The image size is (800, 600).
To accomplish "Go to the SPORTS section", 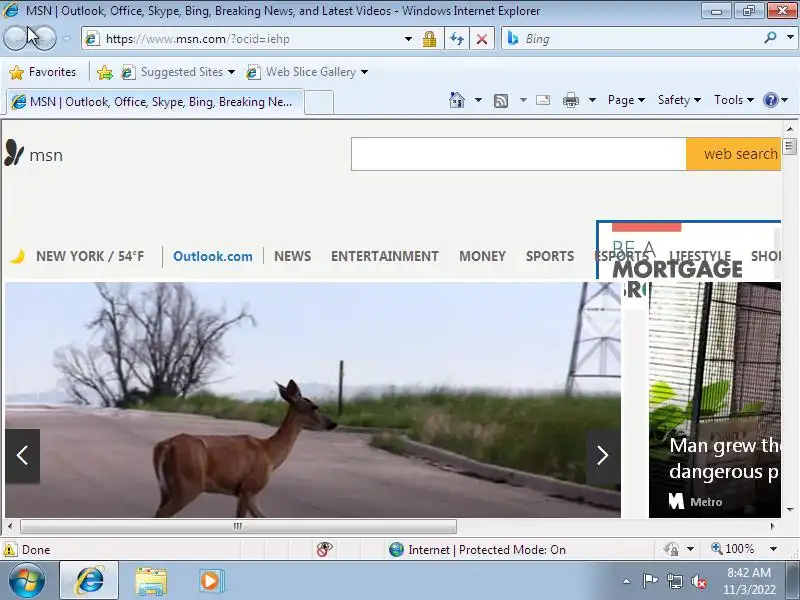I will click(550, 256).
